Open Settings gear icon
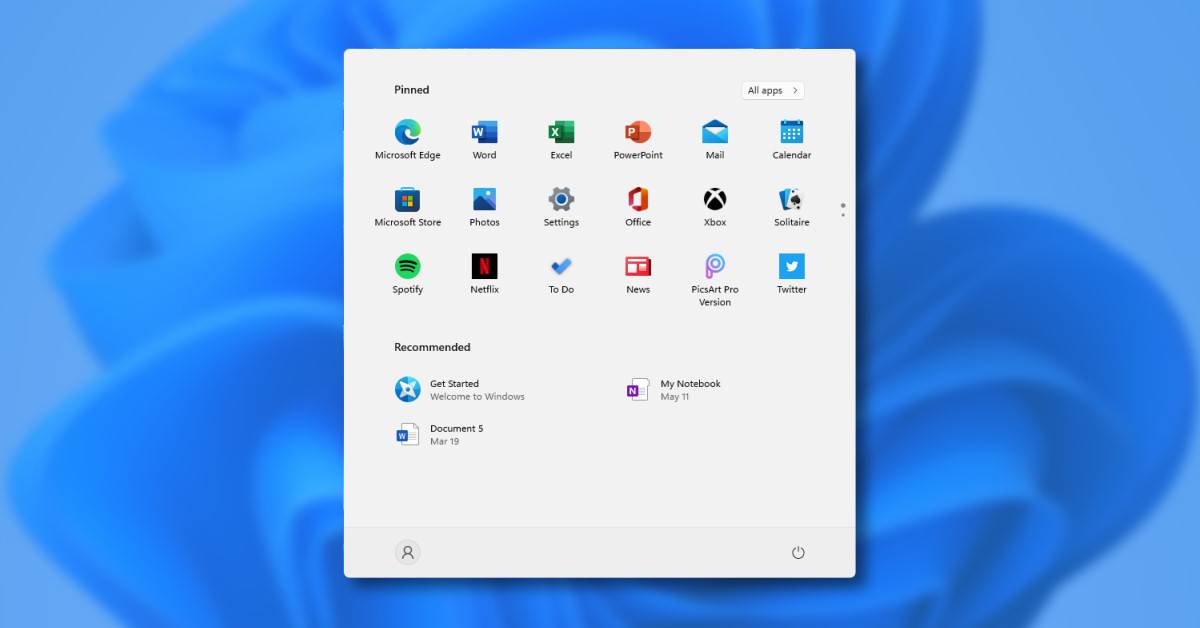The width and height of the screenshot is (1200, 628). (561, 200)
